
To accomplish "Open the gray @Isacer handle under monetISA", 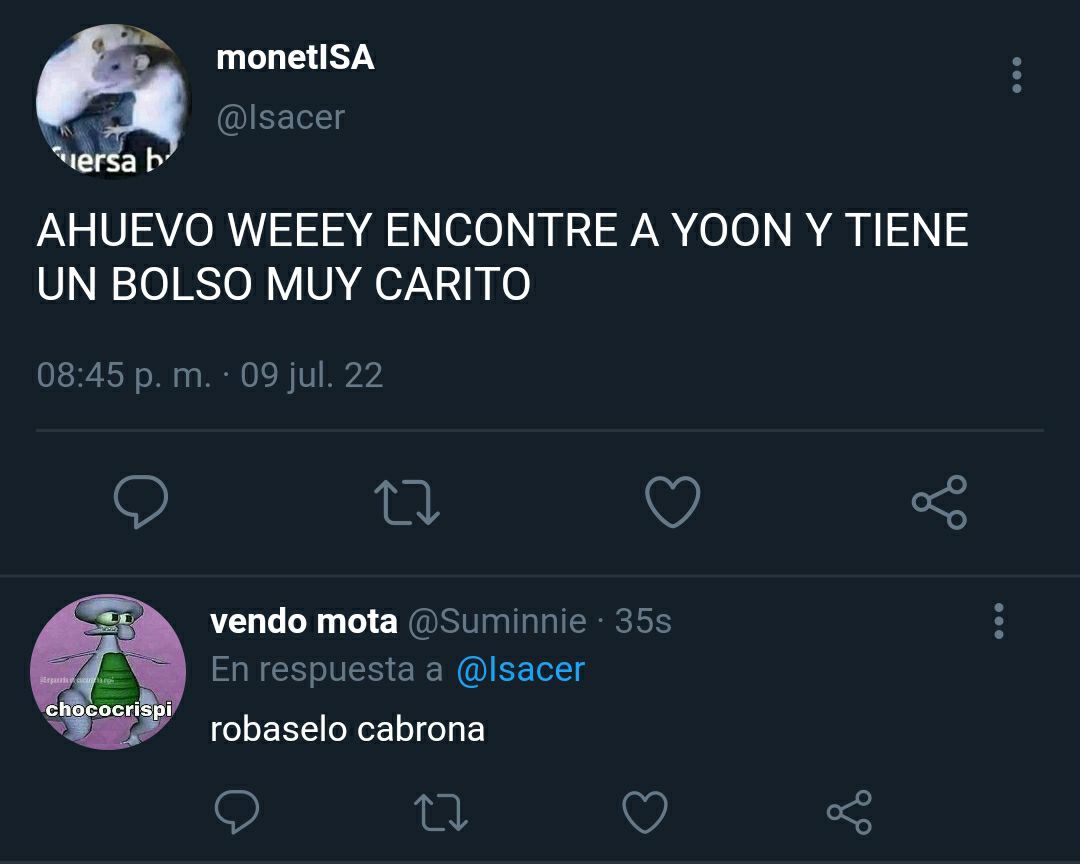I will click(x=280, y=118).
